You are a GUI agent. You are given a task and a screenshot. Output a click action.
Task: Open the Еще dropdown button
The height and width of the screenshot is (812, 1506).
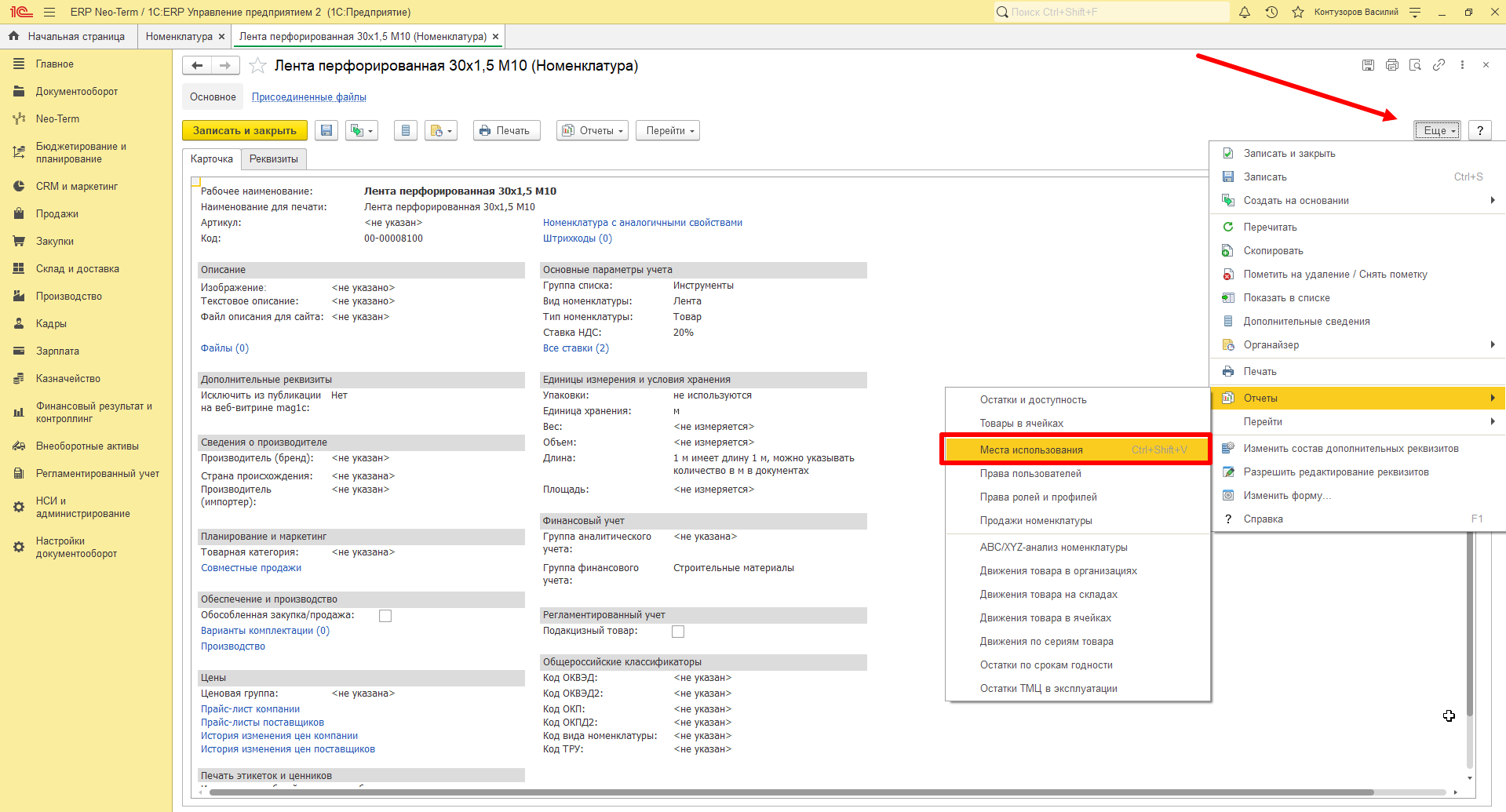[1438, 131]
